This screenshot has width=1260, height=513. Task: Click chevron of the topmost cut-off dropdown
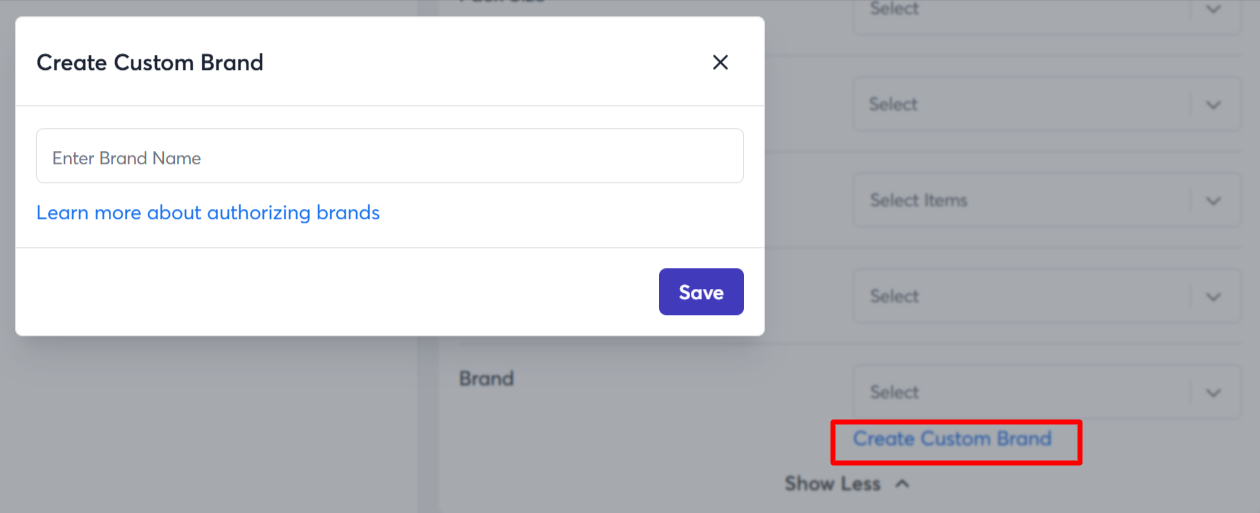(1214, 10)
